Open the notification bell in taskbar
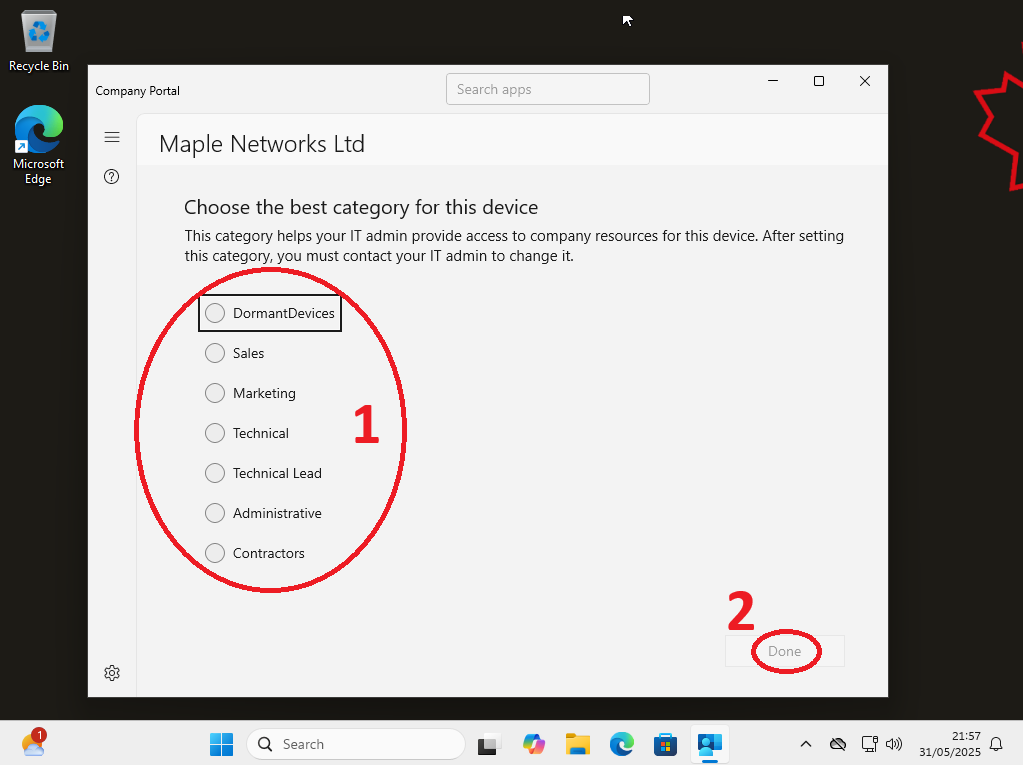This screenshot has width=1023, height=765. [x=996, y=744]
